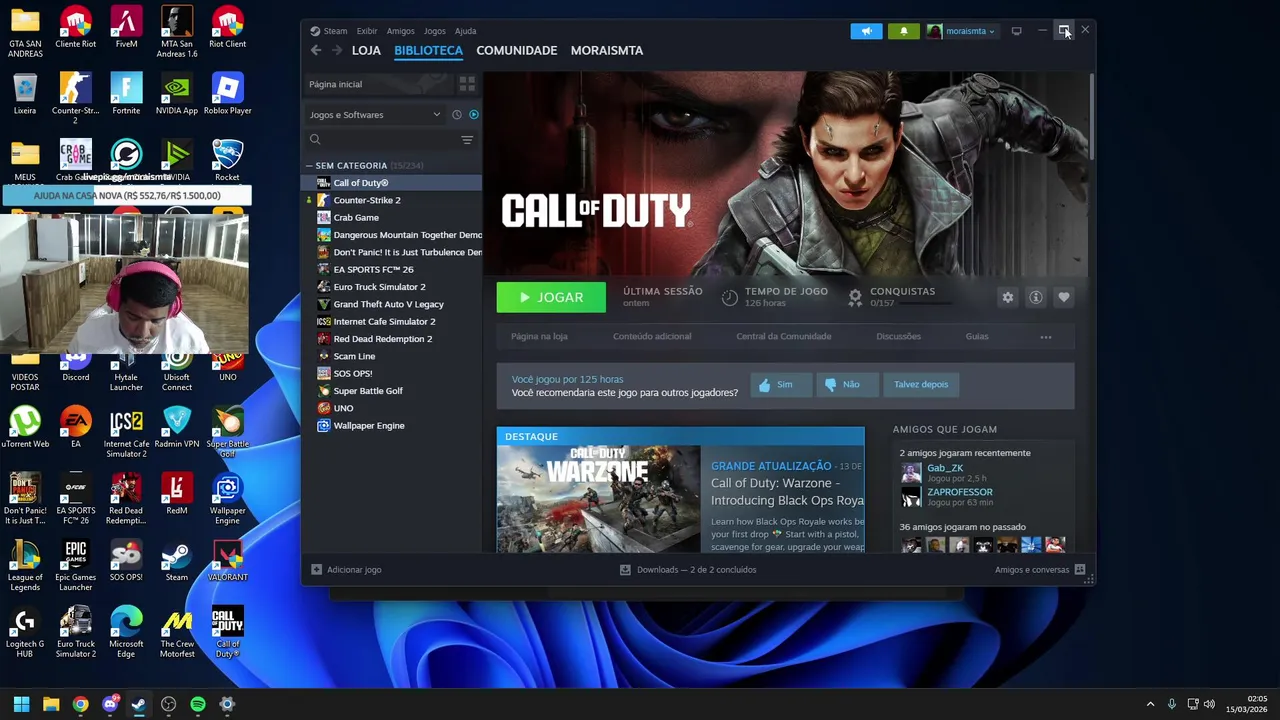Open Epic Games Launcher desktop shortcut

tap(76, 566)
